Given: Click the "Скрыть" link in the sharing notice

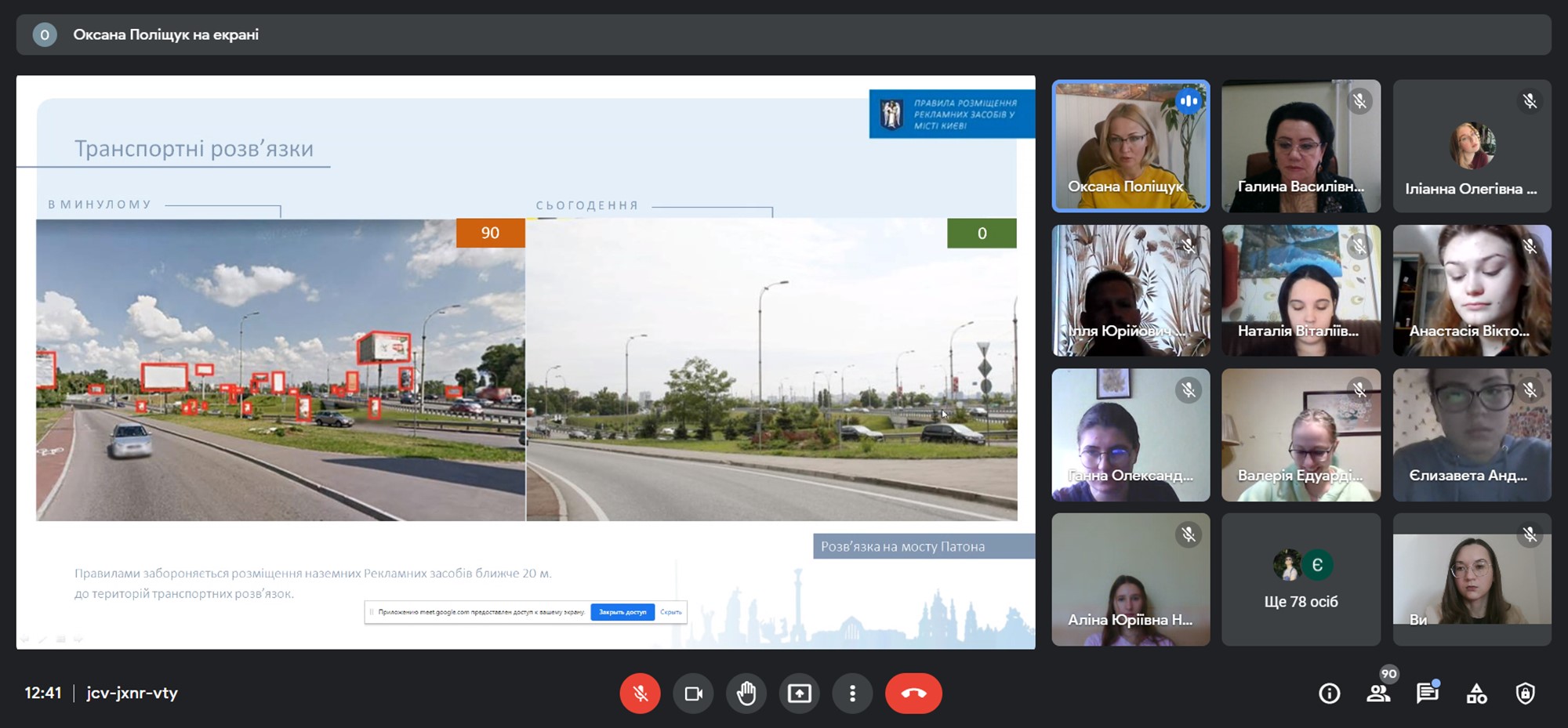Looking at the screenshot, I should [x=670, y=612].
